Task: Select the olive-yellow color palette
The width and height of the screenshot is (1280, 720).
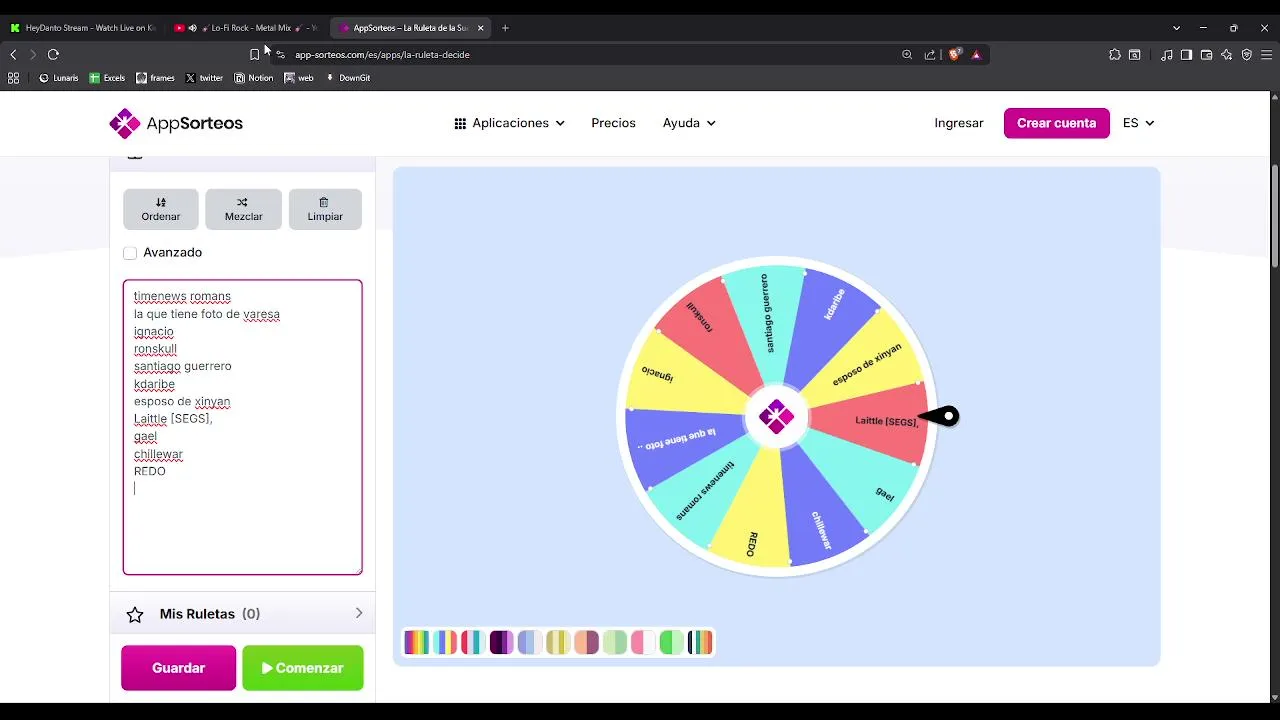Action: click(x=558, y=642)
